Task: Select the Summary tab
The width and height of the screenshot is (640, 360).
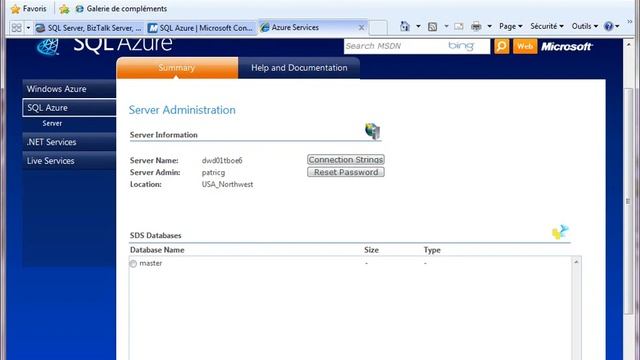Action: click(177, 68)
